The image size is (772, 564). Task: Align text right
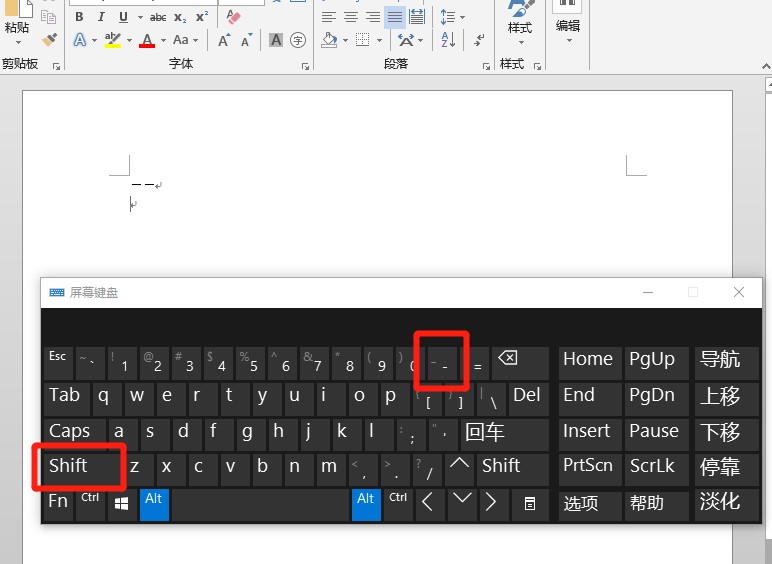coord(373,17)
